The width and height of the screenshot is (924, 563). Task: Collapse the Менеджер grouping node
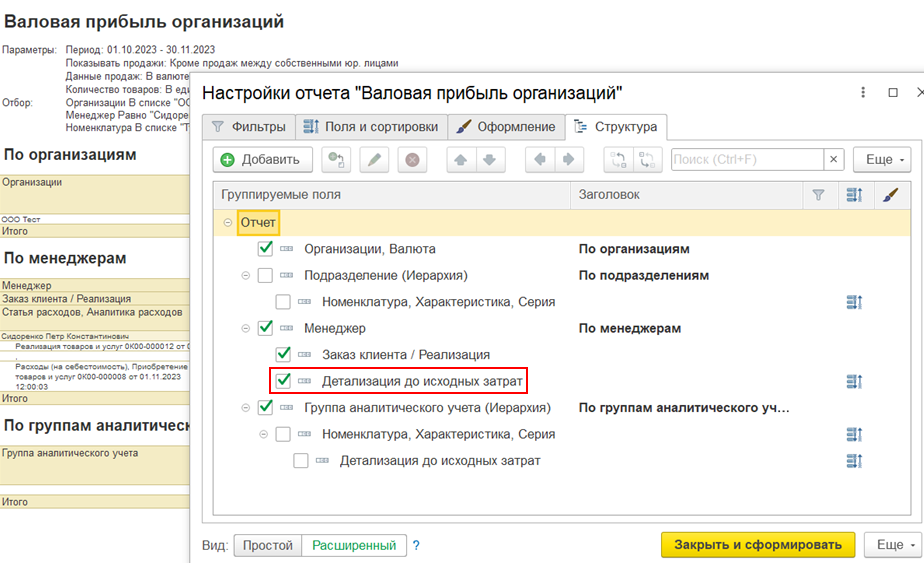pos(246,328)
